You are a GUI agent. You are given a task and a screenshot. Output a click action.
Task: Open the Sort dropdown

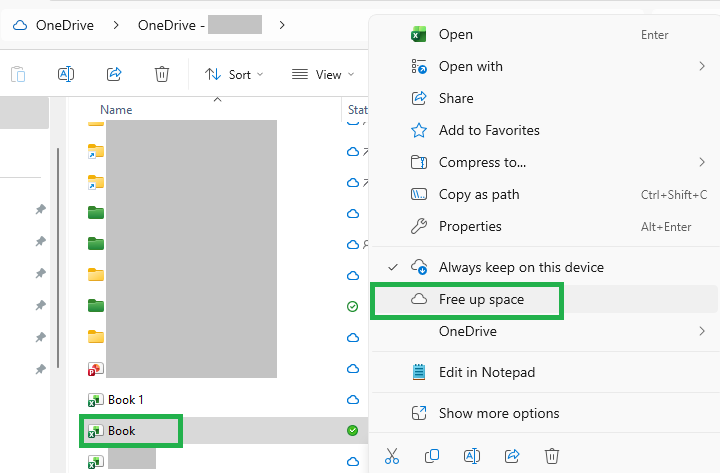pyautogui.click(x=234, y=74)
